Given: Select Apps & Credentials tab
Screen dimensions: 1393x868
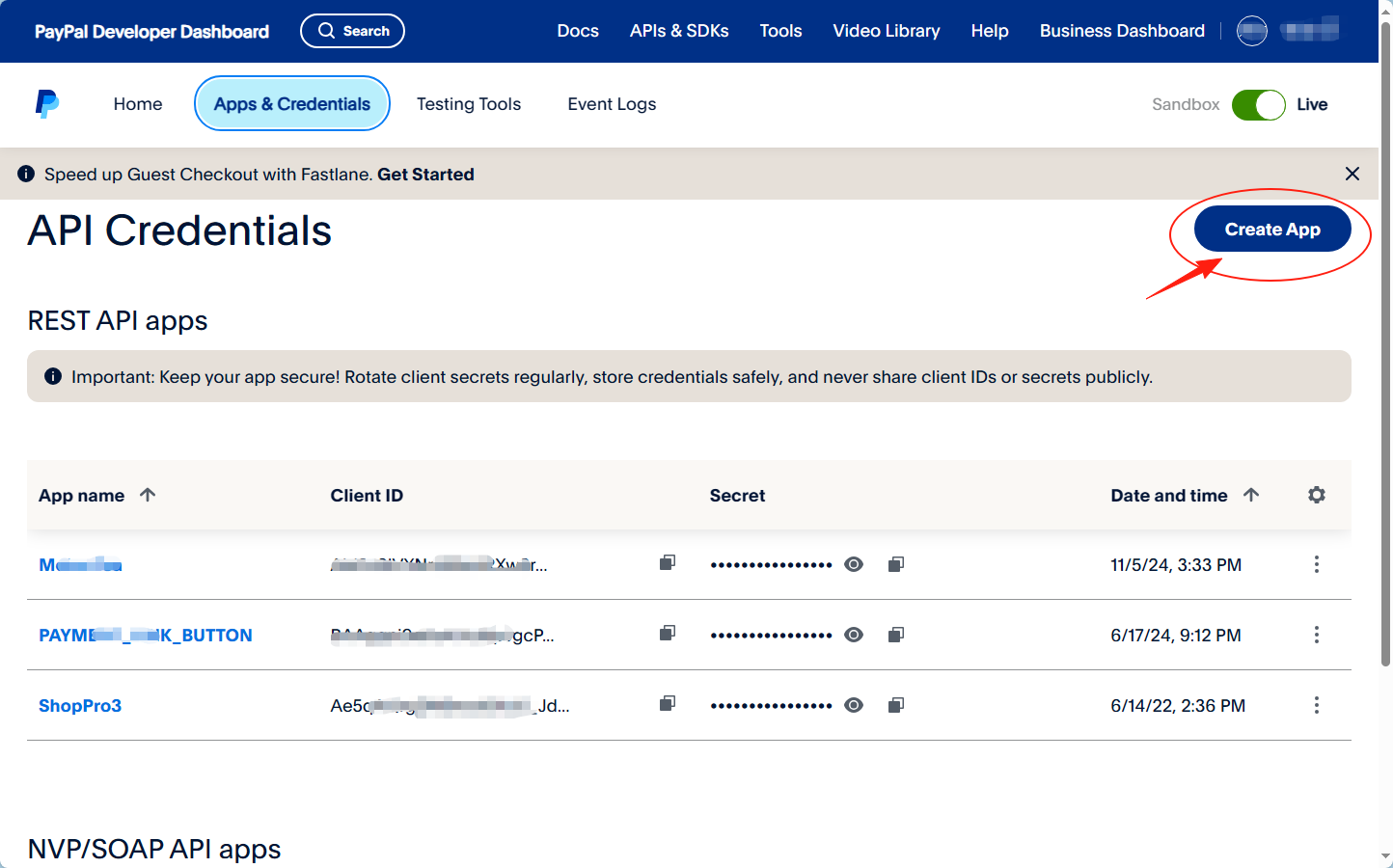Looking at the screenshot, I should tap(292, 103).
